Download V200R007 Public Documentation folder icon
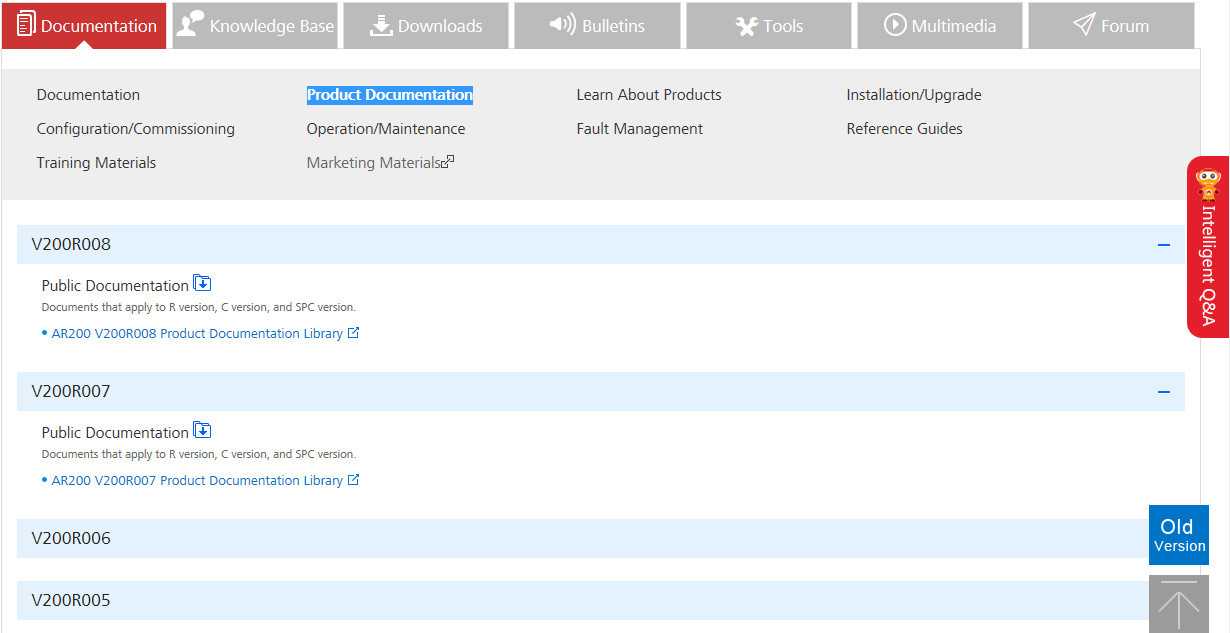This screenshot has width=1230, height=633. tap(202, 431)
